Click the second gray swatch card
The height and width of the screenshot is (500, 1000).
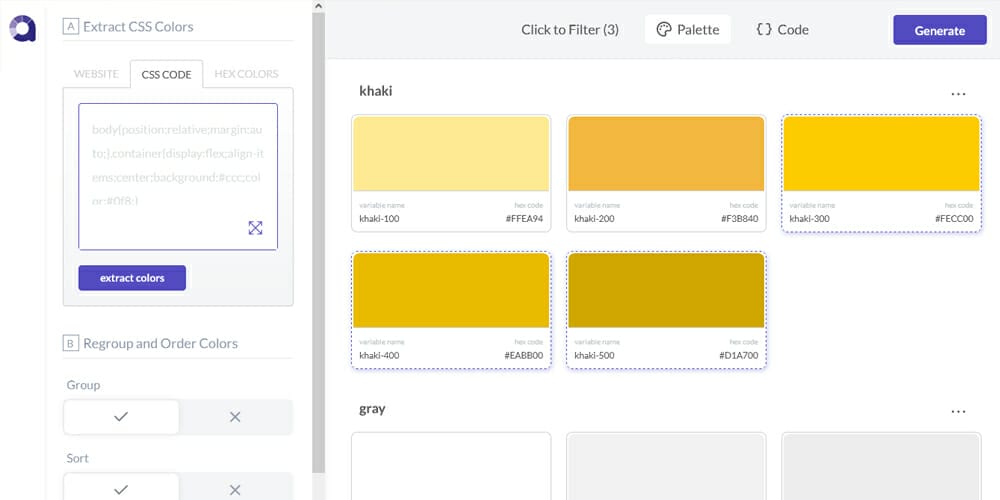click(666, 466)
